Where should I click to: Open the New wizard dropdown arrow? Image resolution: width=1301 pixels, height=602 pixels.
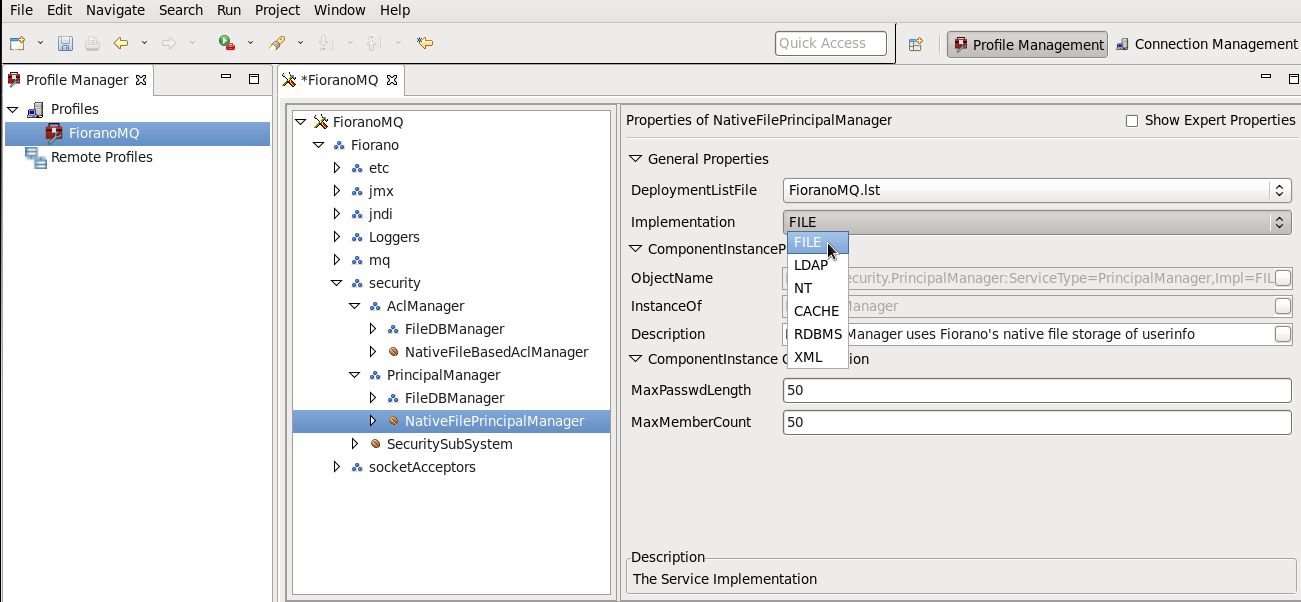(41, 43)
